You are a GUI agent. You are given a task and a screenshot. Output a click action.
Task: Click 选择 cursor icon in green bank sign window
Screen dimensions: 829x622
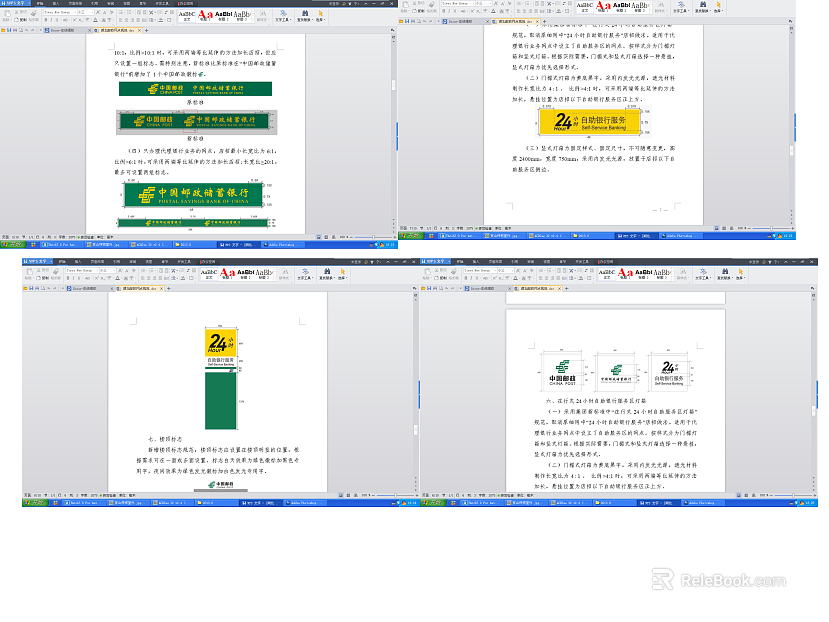coord(320,15)
